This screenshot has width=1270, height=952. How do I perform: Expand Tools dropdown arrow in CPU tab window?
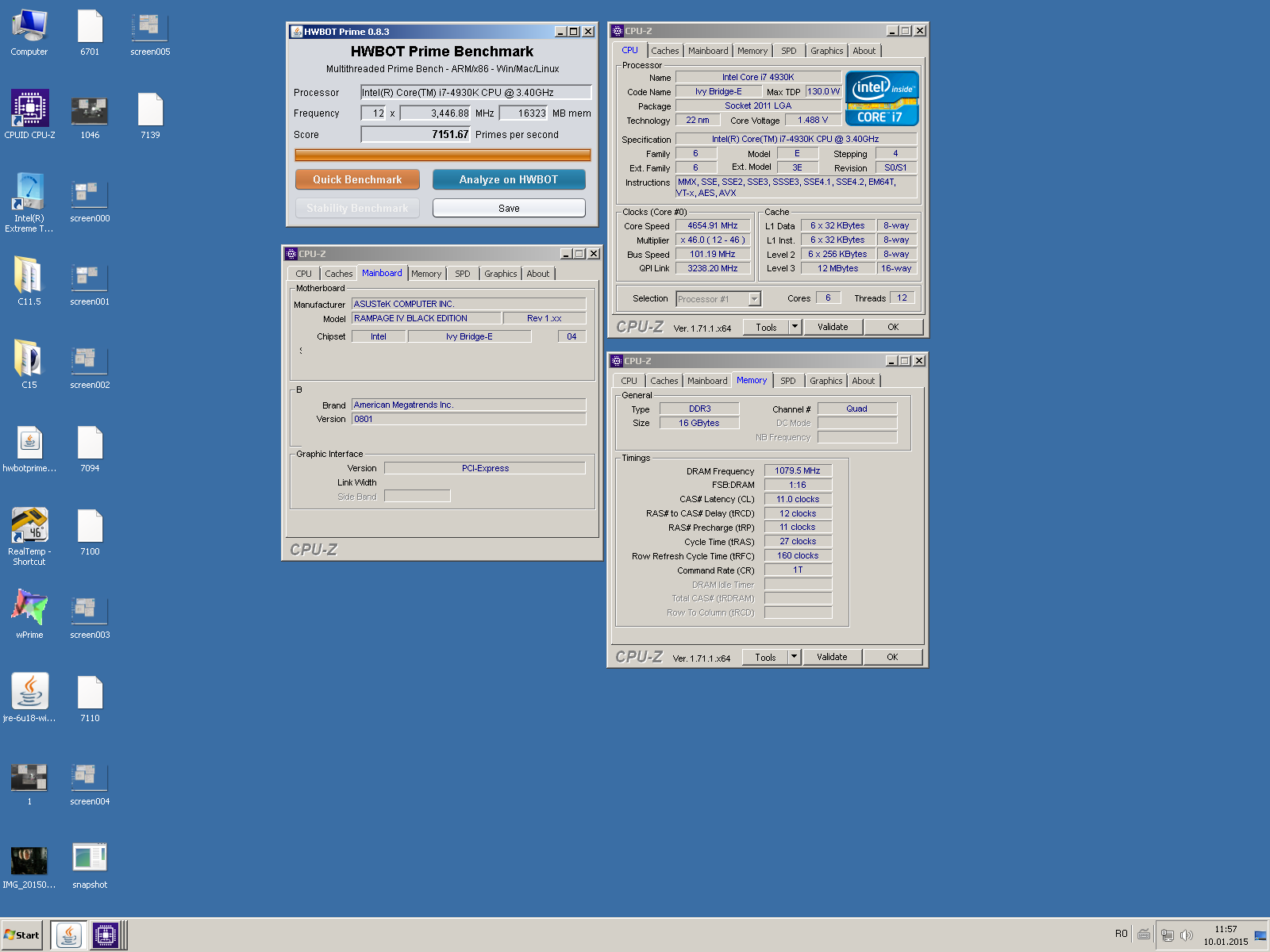click(795, 327)
